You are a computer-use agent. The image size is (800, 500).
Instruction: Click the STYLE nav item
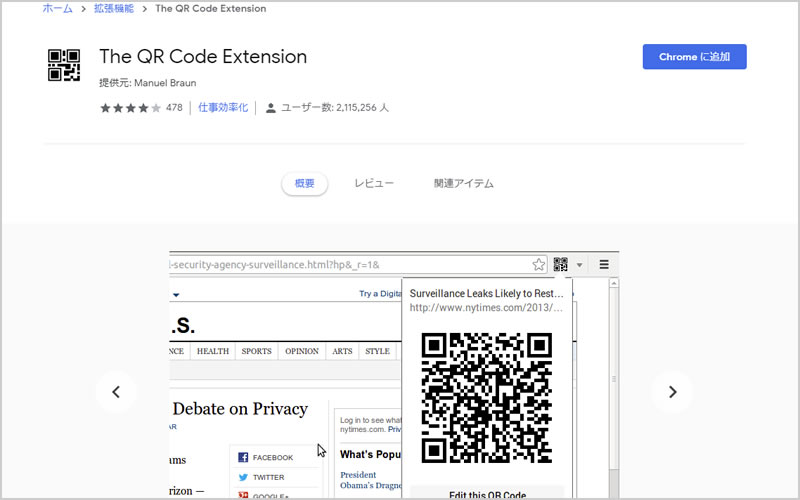point(377,351)
